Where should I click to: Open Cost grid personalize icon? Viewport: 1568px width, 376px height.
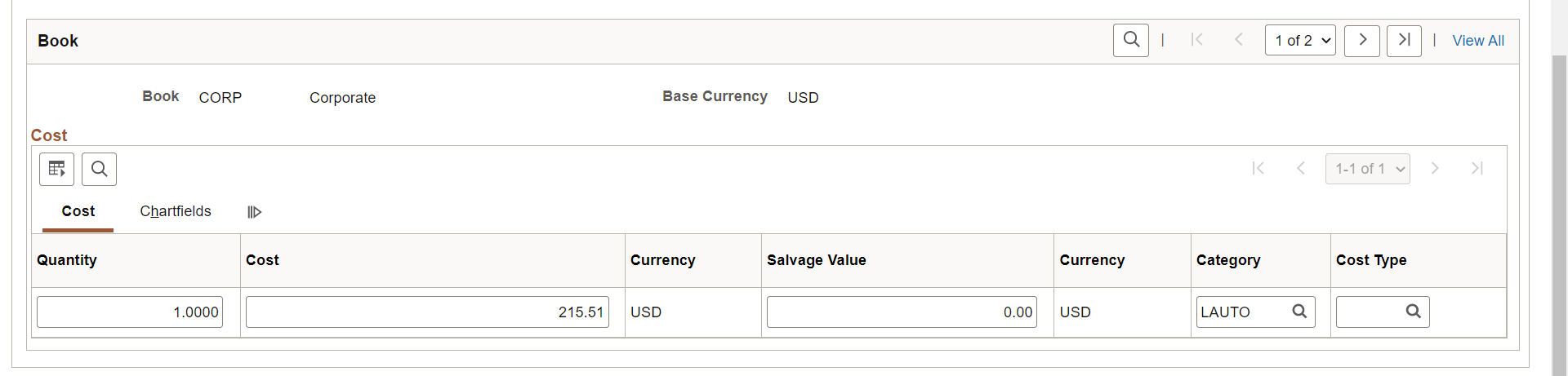coord(56,169)
